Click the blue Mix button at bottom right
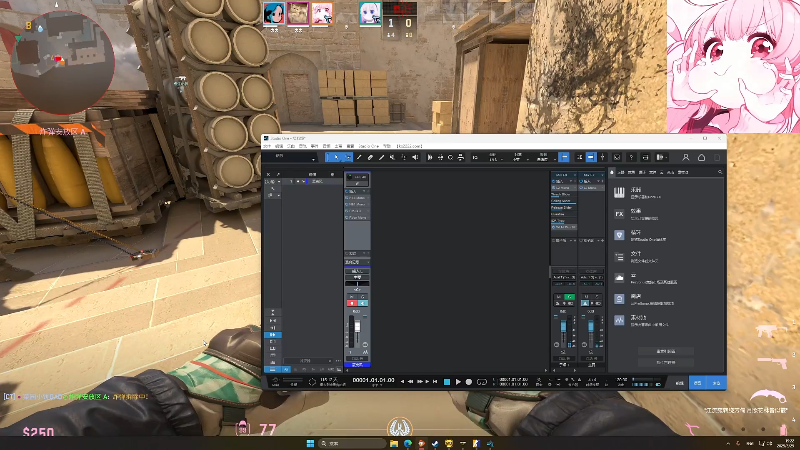The width and height of the screenshot is (800, 450). tap(698, 383)
